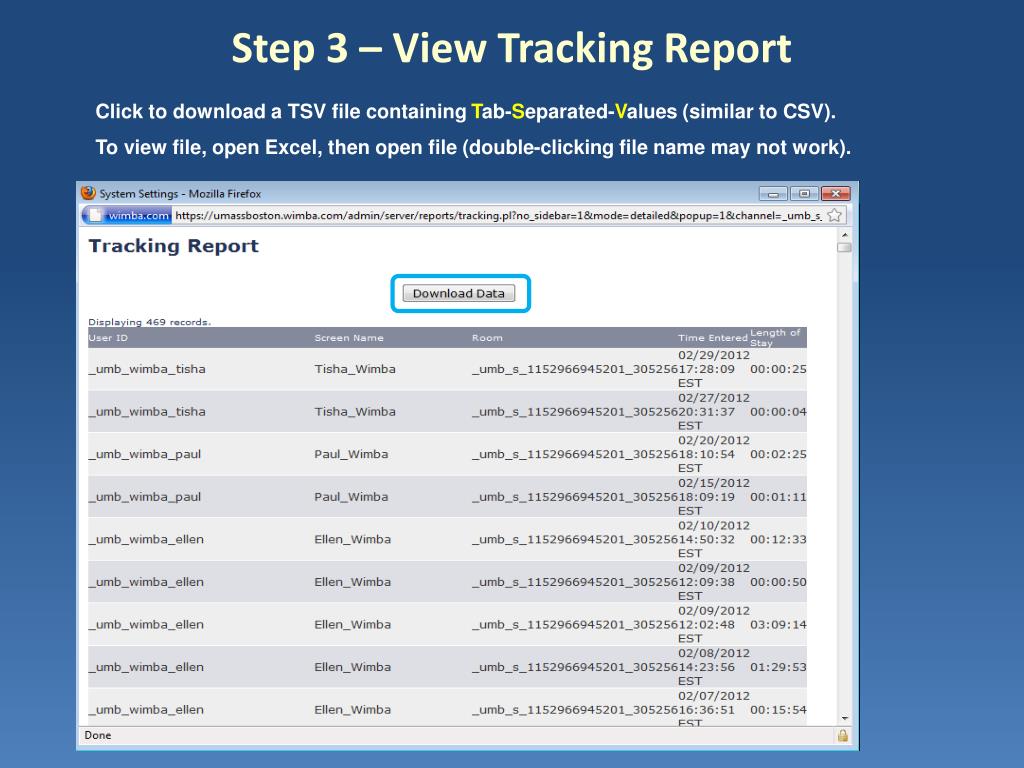
Task: Click the System Settings - Mozilla Firefox title
Action: [x=180, y=194]
